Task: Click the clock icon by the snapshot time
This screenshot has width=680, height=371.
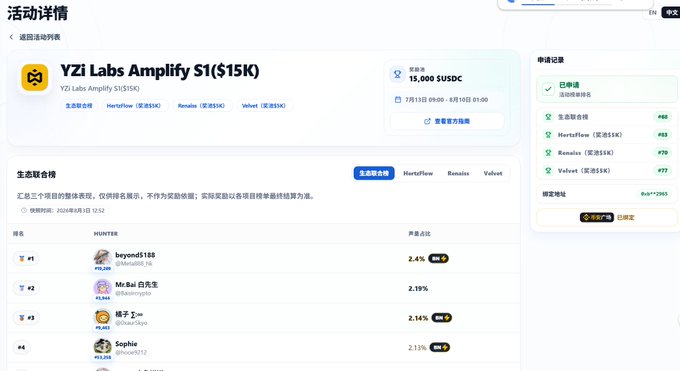Action: click(24, 210)
